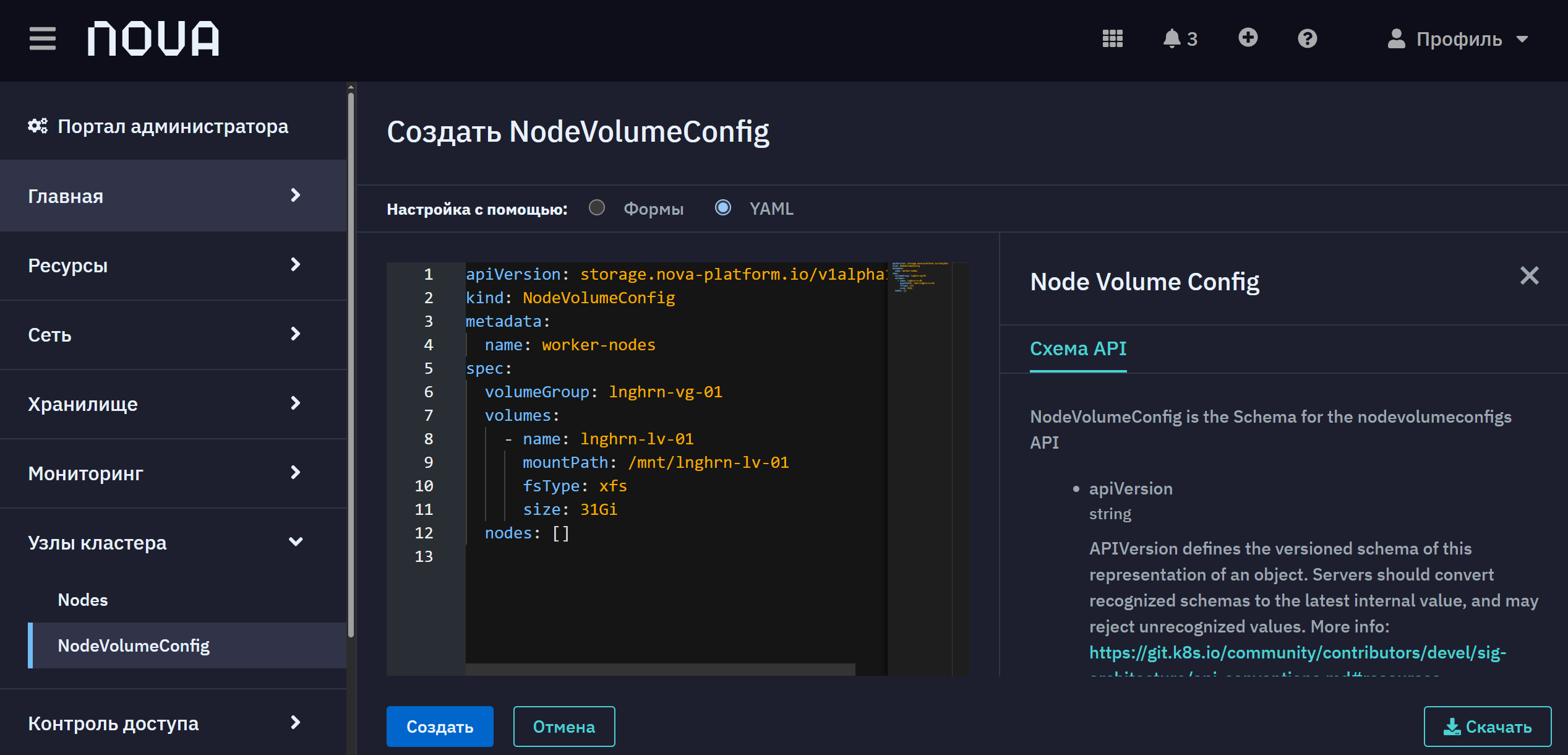Click '- name: lnghrn-lv-01' line
The height and width of the screenshot is (755, 1568).
(599, 439)
